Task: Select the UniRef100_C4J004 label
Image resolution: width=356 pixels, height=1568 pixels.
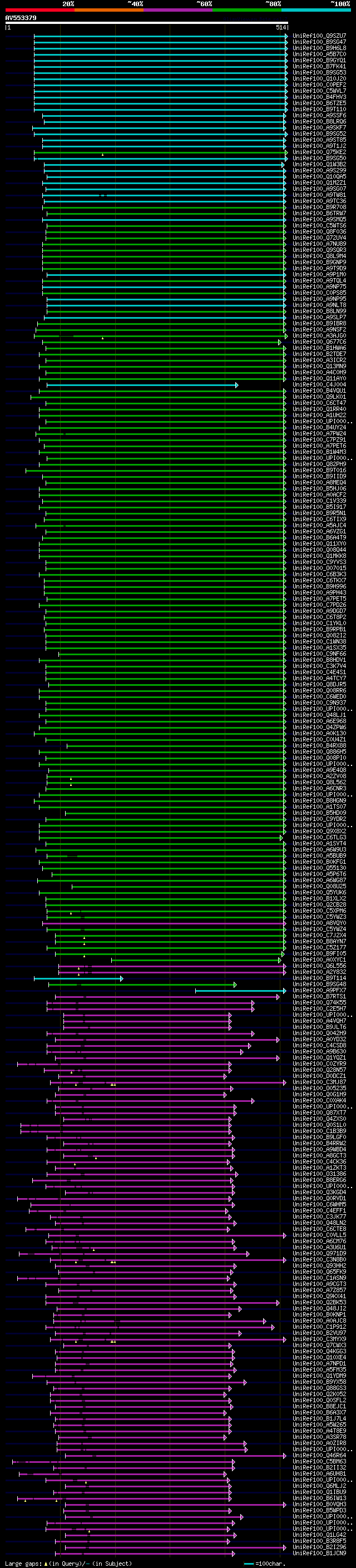Action: pos(319,385)
